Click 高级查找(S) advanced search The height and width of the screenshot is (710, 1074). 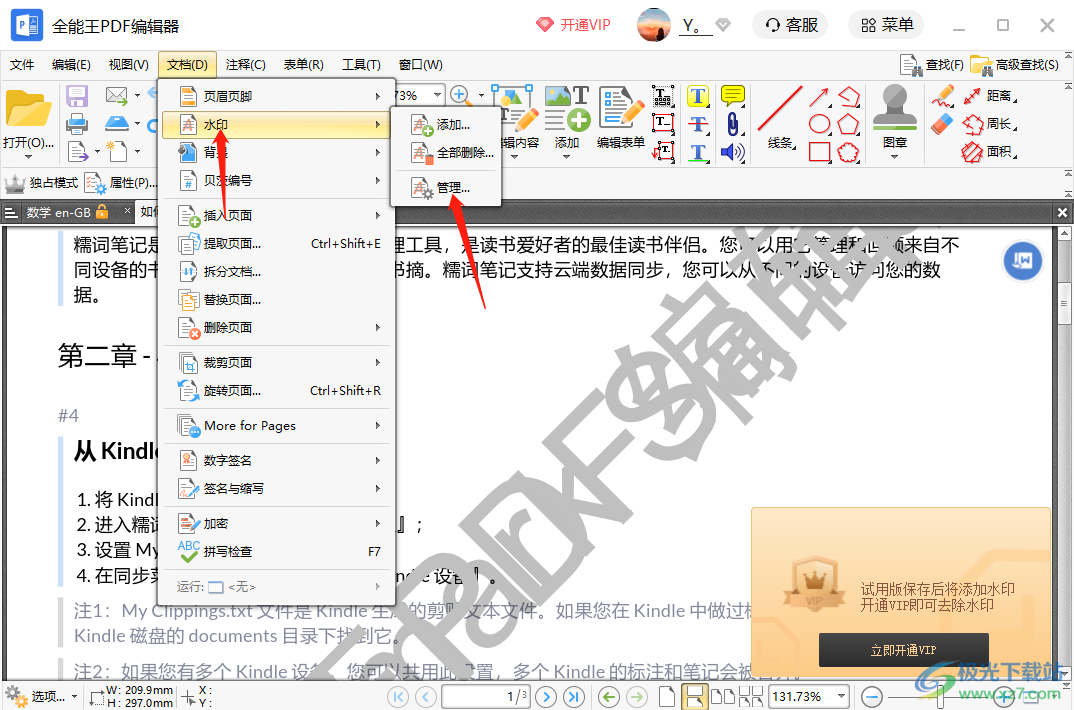(1014, 65)
